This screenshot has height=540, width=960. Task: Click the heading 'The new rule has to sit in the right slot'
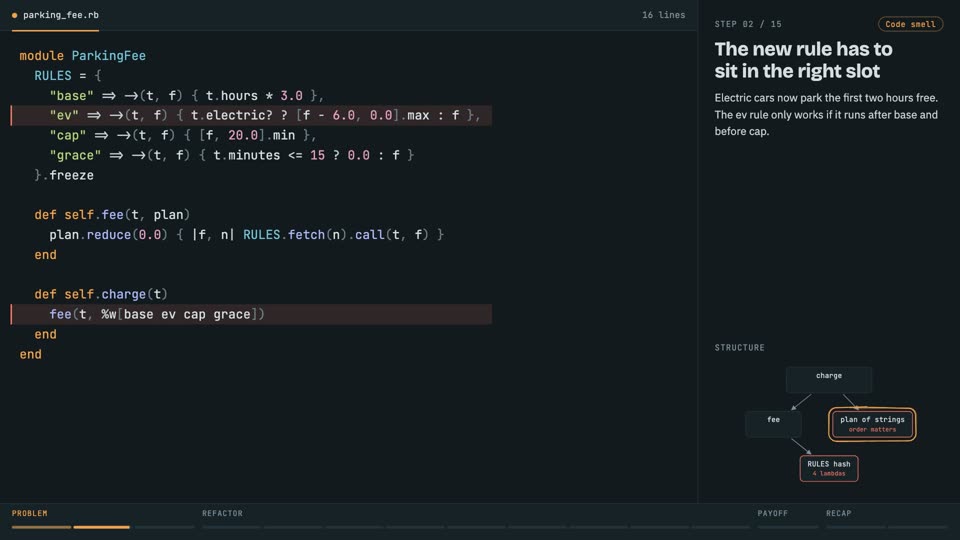803,60
